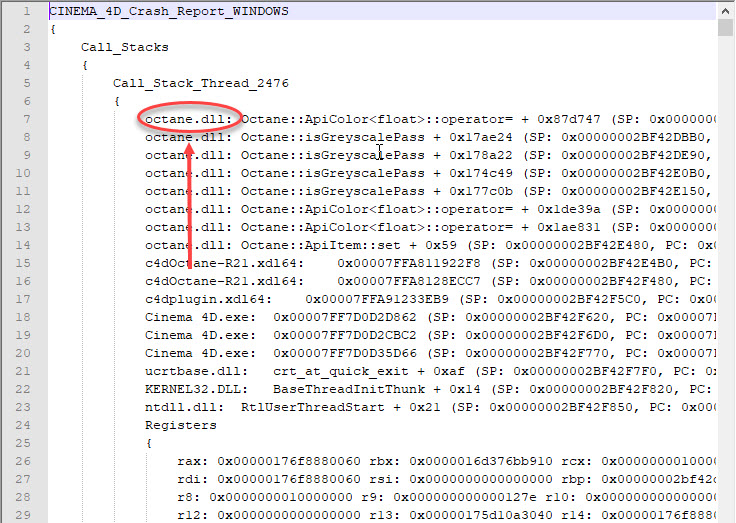Click offset 0x174c49 on line 10
Image resolution: width=736 pixels, height=523 pixels.
pos(481,173)
